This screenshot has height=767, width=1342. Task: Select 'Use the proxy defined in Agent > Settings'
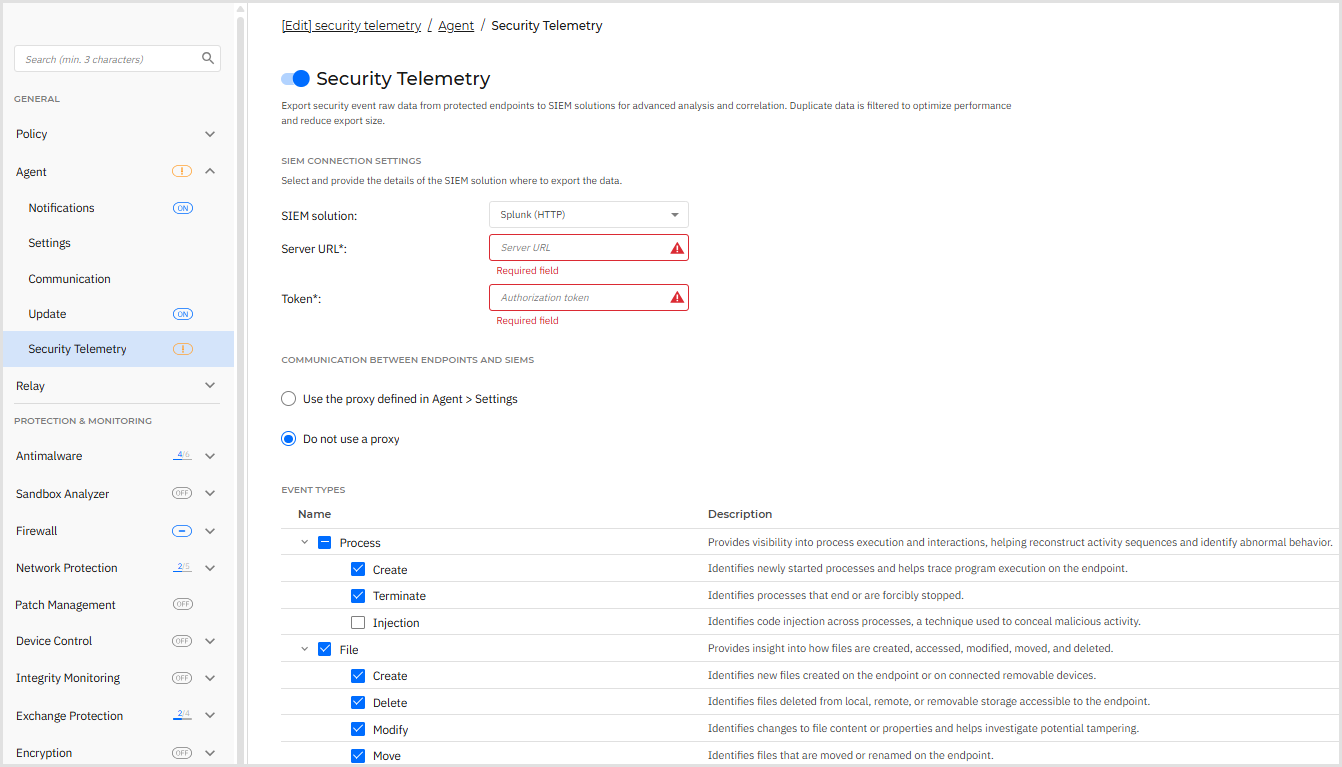(289, 399)
